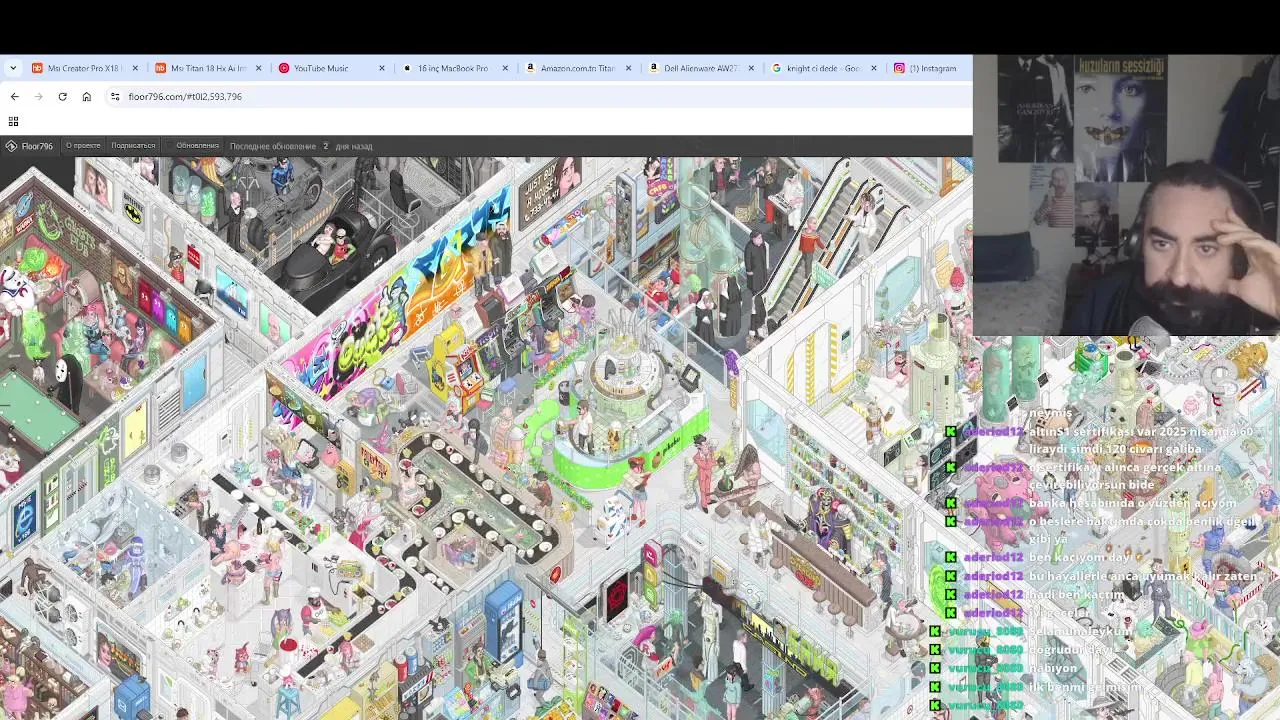The height and width of the screenshot is (720, 1280).
Task: Open the browser home page button
Action: (x=87, y=96)
